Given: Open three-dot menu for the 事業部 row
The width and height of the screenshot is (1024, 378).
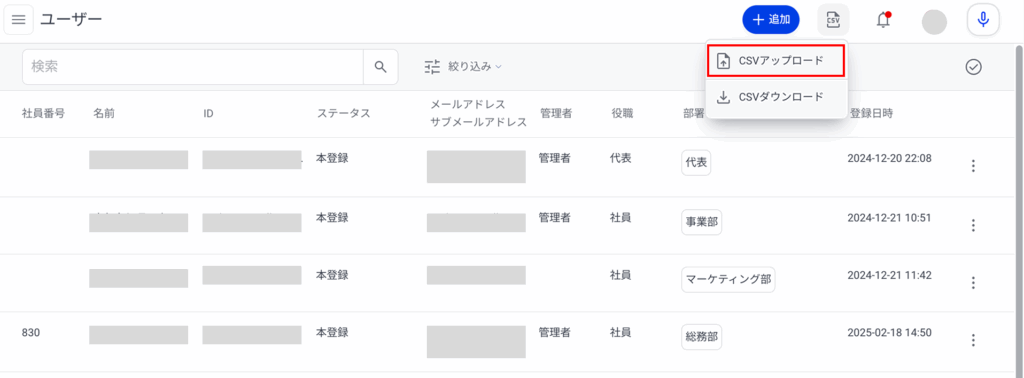Looking at the screenshot, I should point(973,225).
